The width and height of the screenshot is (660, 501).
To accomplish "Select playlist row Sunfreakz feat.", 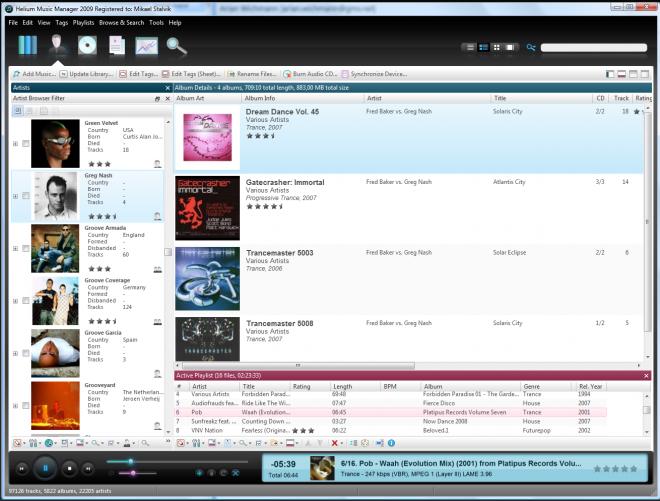I will [x=391, y=421].
